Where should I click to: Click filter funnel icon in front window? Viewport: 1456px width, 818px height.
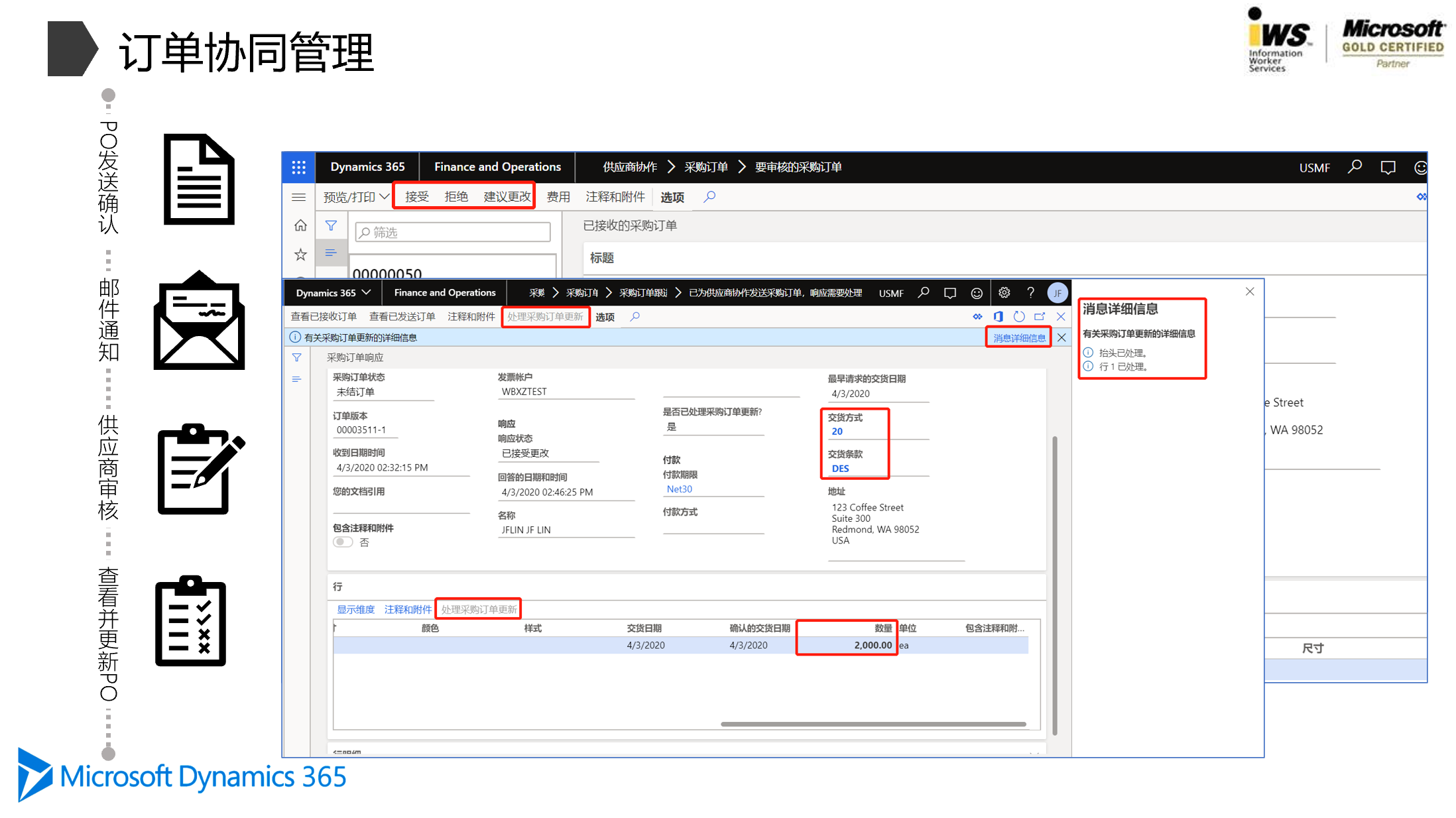click(297, 357)
